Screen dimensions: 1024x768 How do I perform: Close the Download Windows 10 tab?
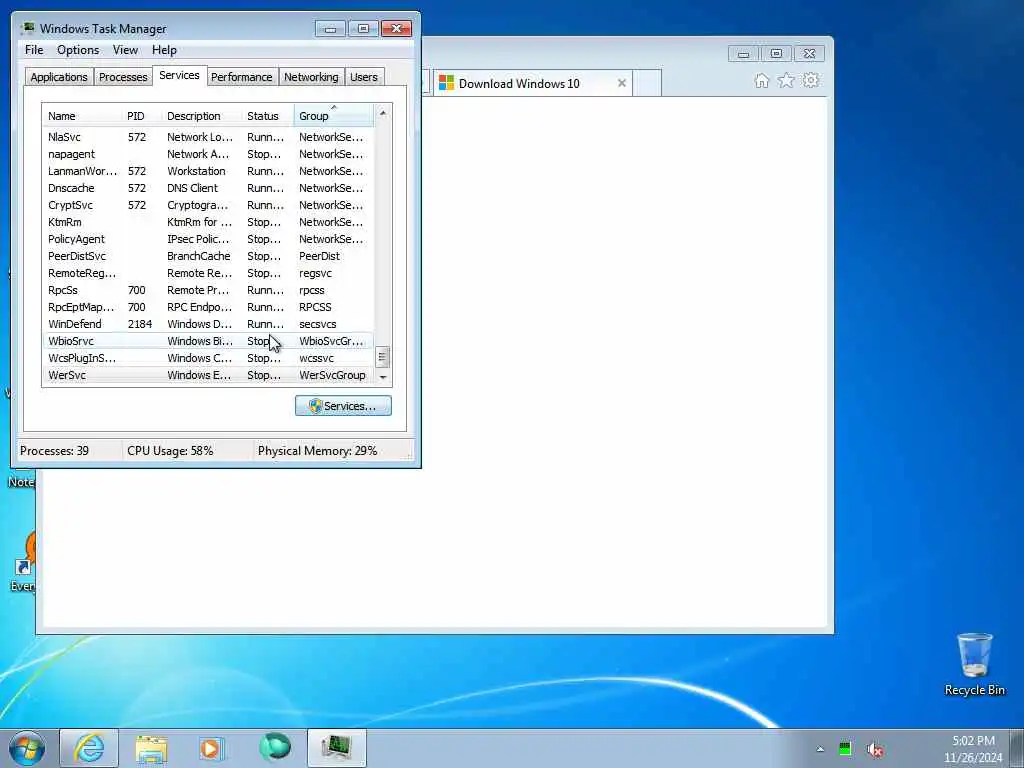pyautogui.click(x=622, y=83)
